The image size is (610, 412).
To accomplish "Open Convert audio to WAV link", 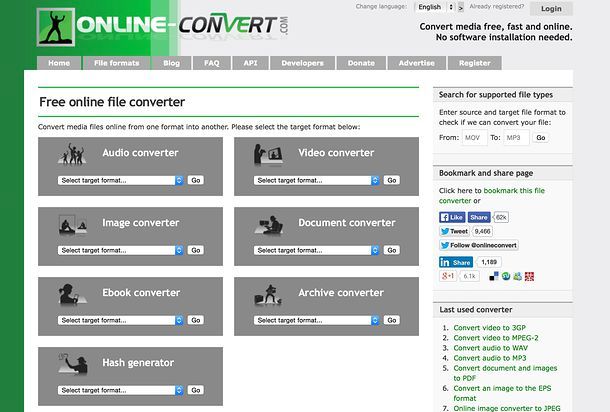I will tap(491, 348).
